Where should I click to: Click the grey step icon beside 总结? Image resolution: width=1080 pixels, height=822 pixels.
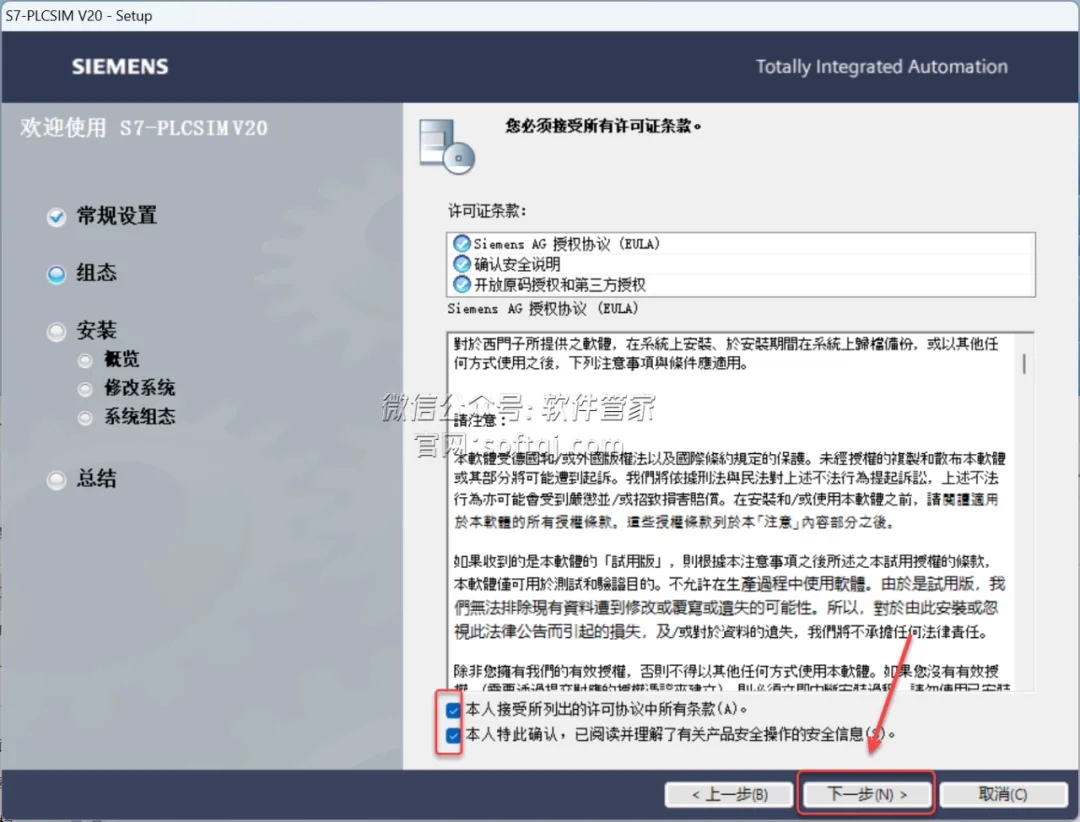click(x=56, y=480)
